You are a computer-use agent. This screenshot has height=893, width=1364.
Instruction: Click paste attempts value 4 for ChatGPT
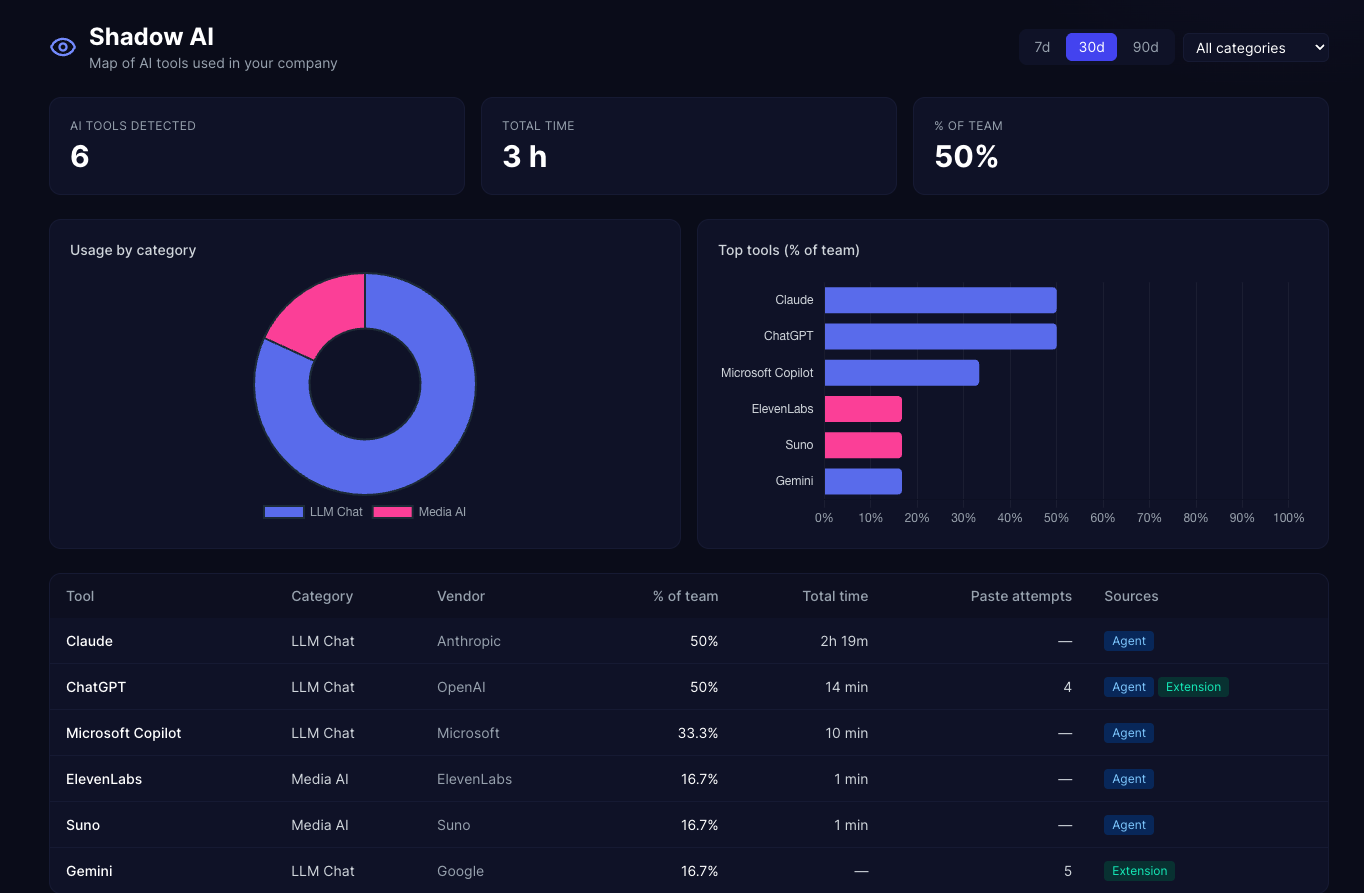pyautogui.click(x=1068, y=687)
